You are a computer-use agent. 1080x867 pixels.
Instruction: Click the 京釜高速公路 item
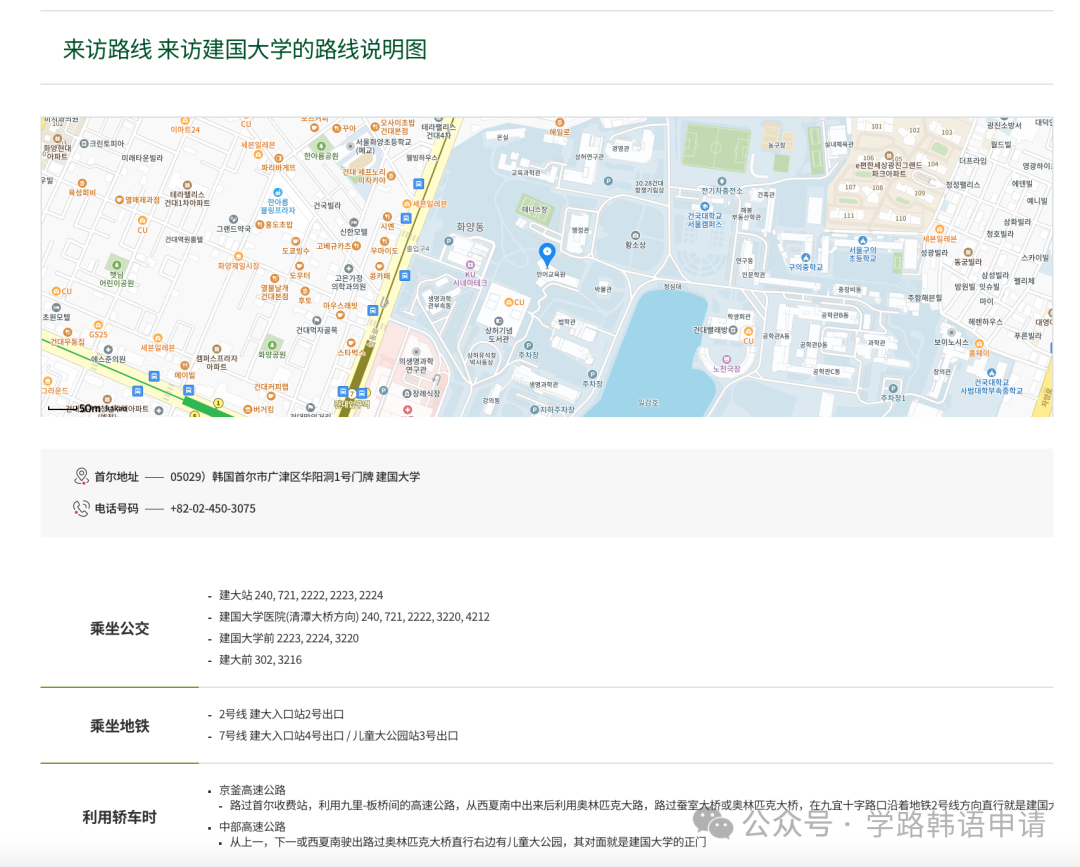click(x=252, y=790)
